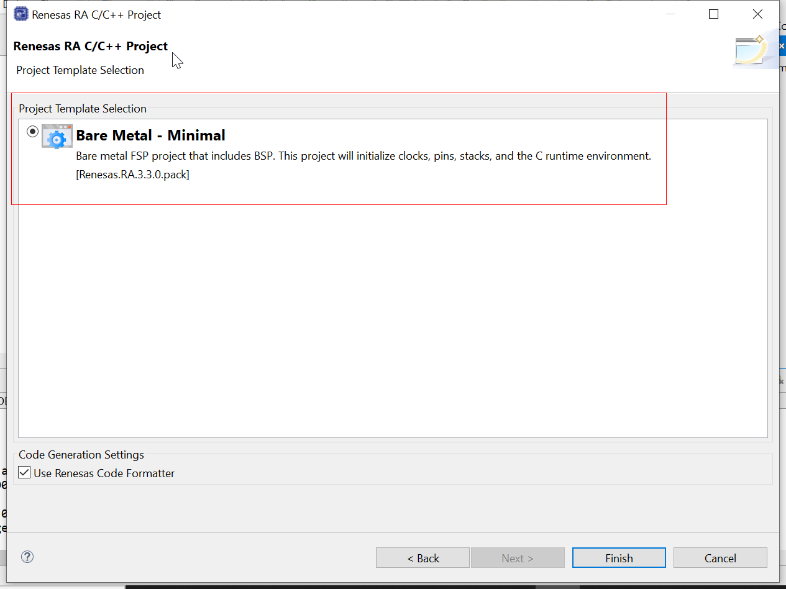
Task: Click the "Use Renesas Code Formatter" label text
Action: [104, 473]
